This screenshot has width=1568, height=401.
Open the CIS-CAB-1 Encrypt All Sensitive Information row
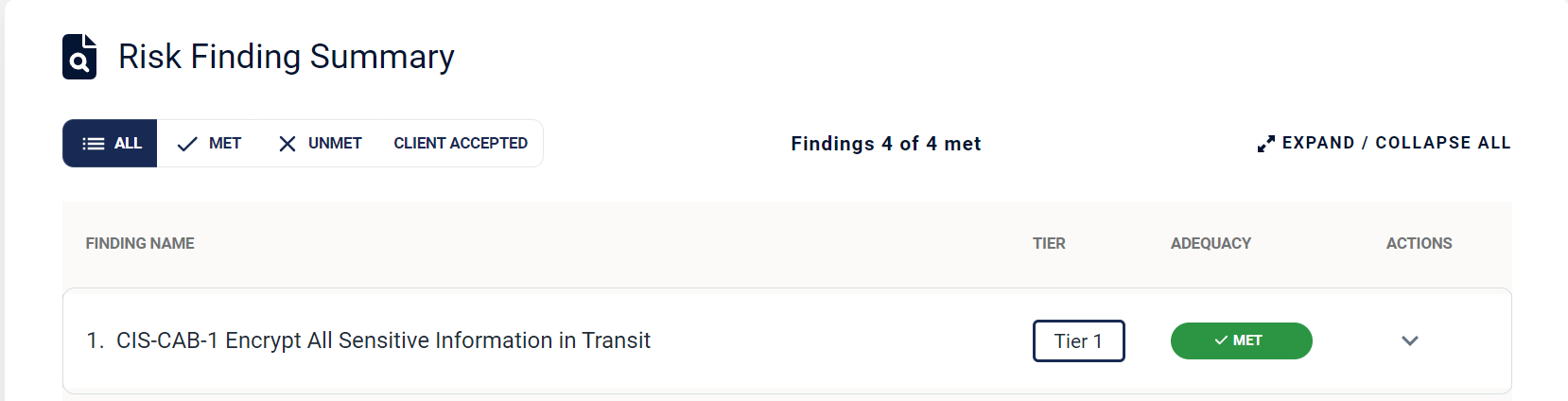pyautogui.click(x=787, y=340)
